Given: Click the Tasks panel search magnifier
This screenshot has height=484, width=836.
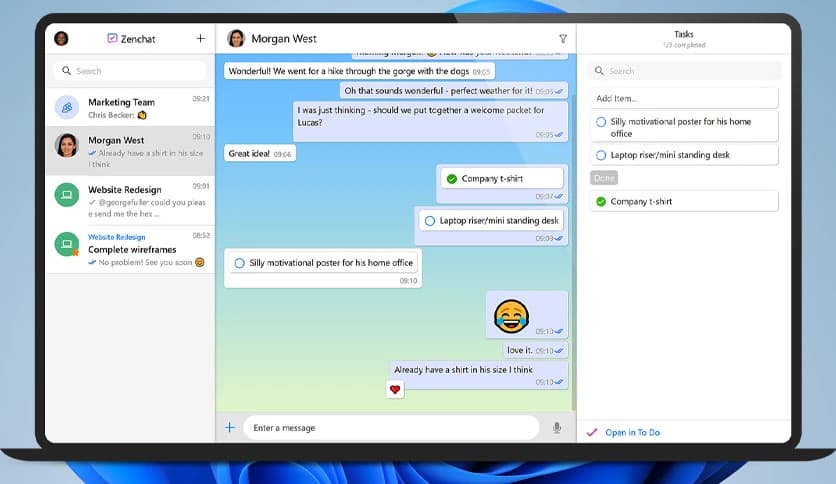Looking at the screenshot, I should click(599, 70).
